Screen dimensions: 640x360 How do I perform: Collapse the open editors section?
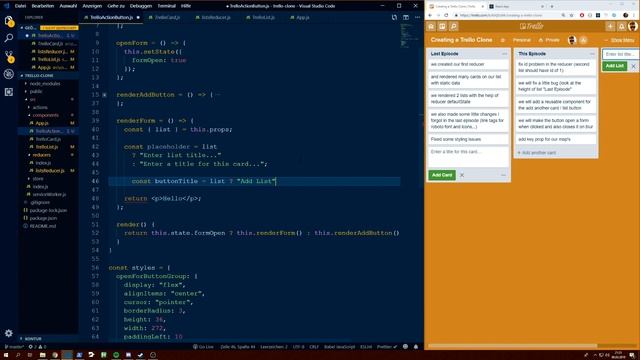[x=22, y=28]
